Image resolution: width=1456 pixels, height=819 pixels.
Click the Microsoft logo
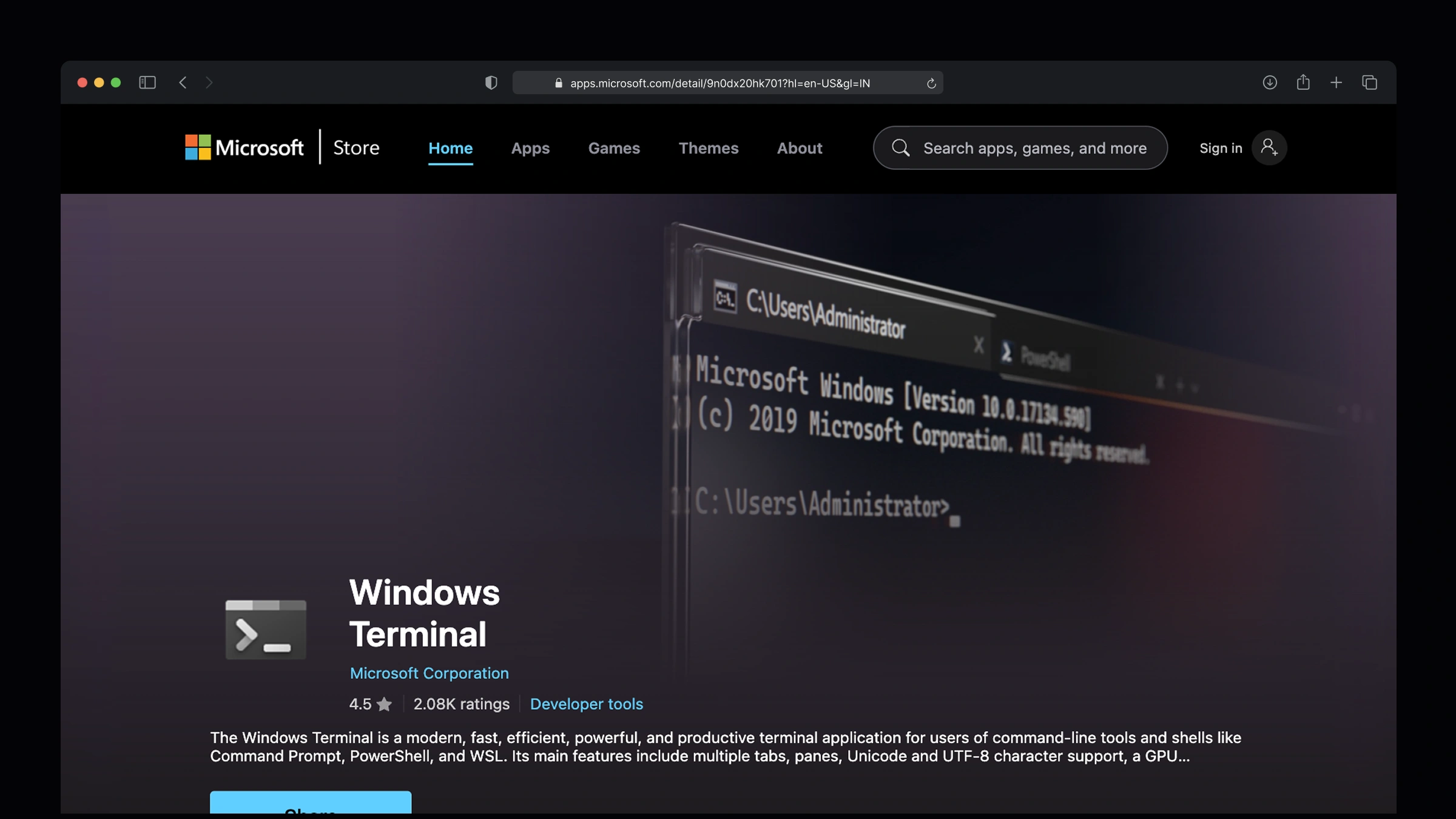(244, 147)
